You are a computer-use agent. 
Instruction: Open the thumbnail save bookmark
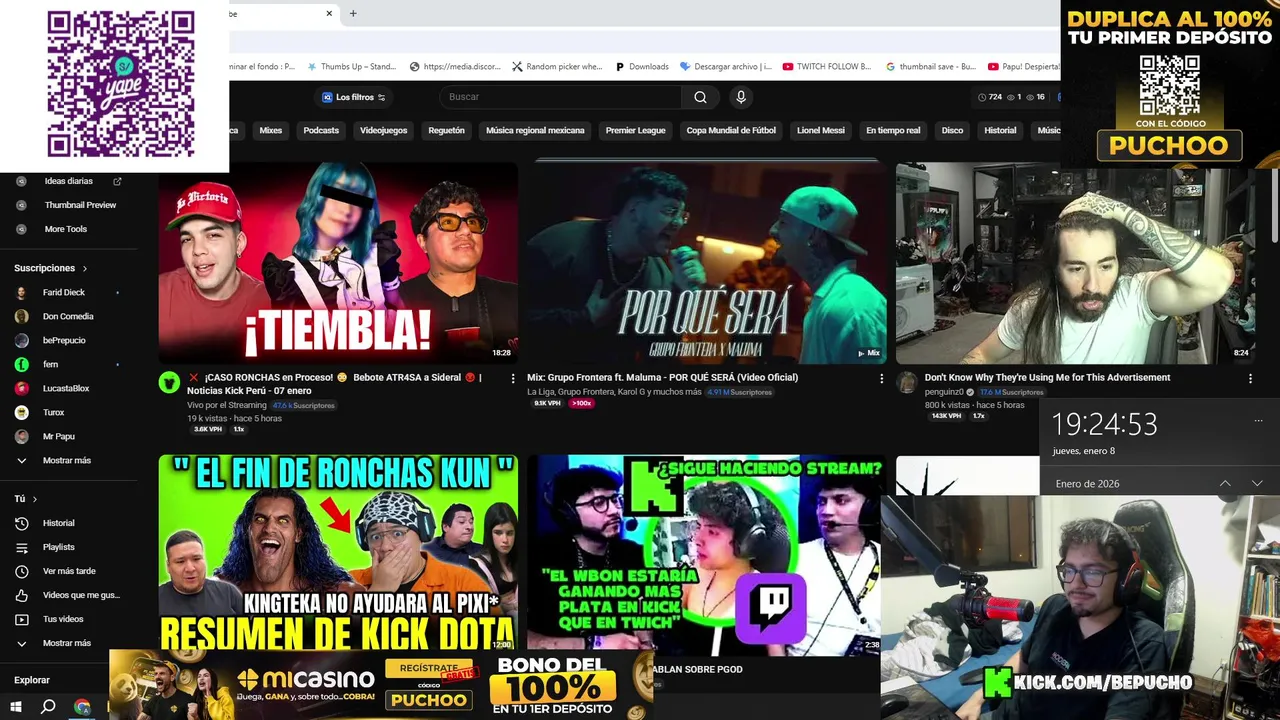[930, 67]
